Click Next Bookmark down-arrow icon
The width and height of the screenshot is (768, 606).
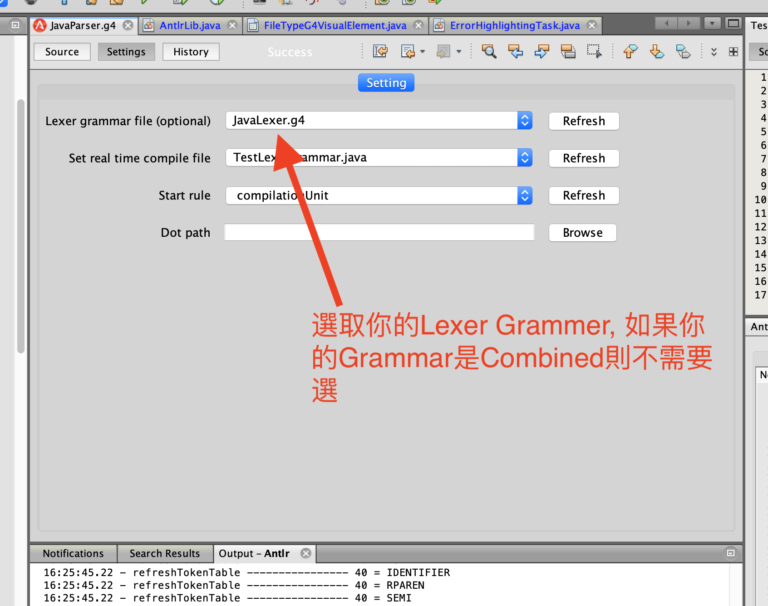[x=656, y=51]
